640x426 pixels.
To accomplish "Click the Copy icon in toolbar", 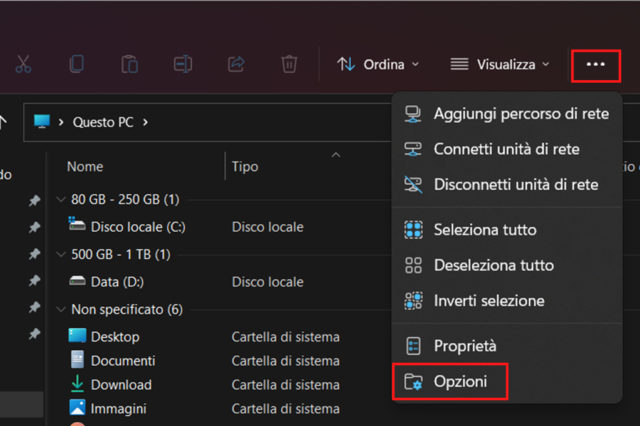I will (77, 64).
